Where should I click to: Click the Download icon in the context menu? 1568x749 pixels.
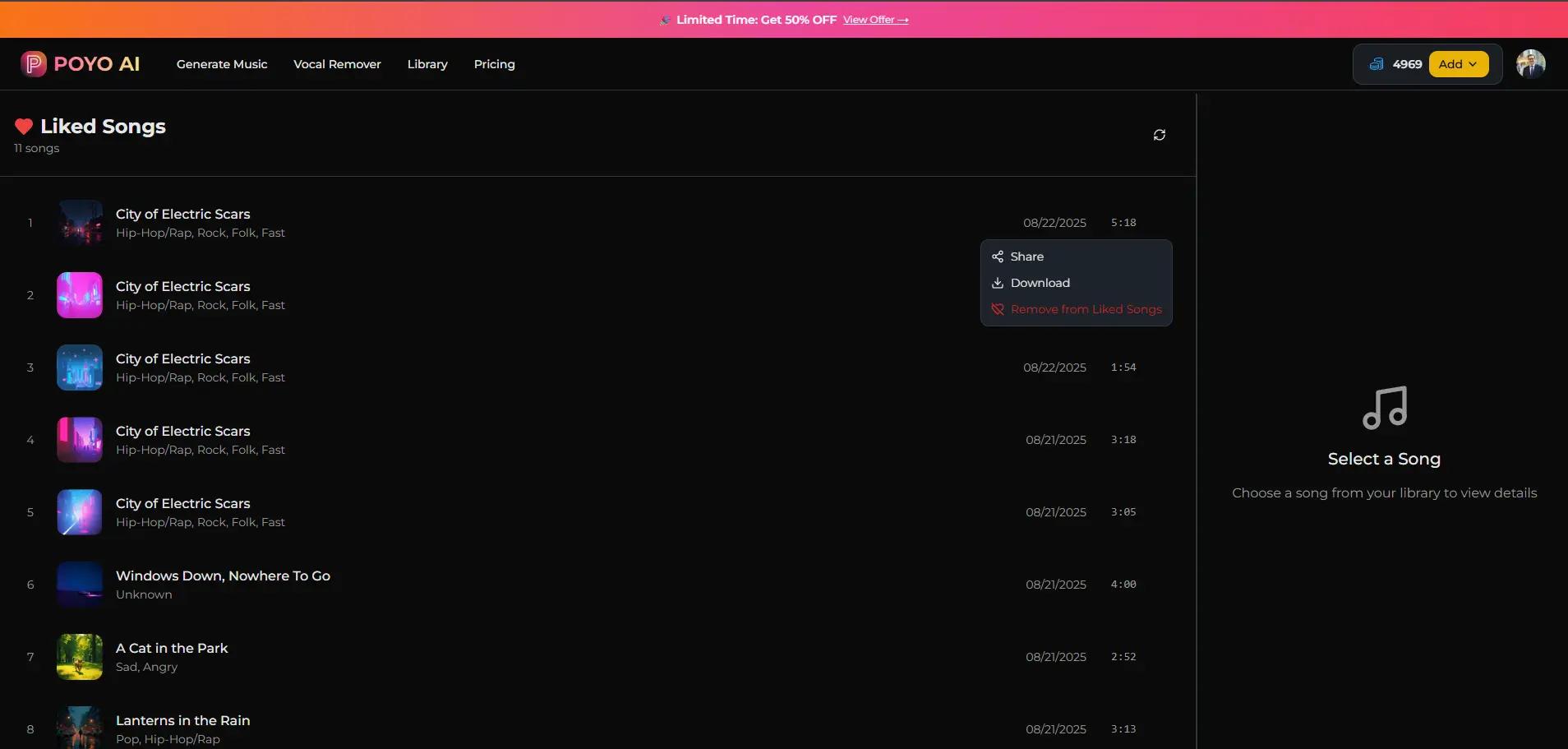click(998, 283)
